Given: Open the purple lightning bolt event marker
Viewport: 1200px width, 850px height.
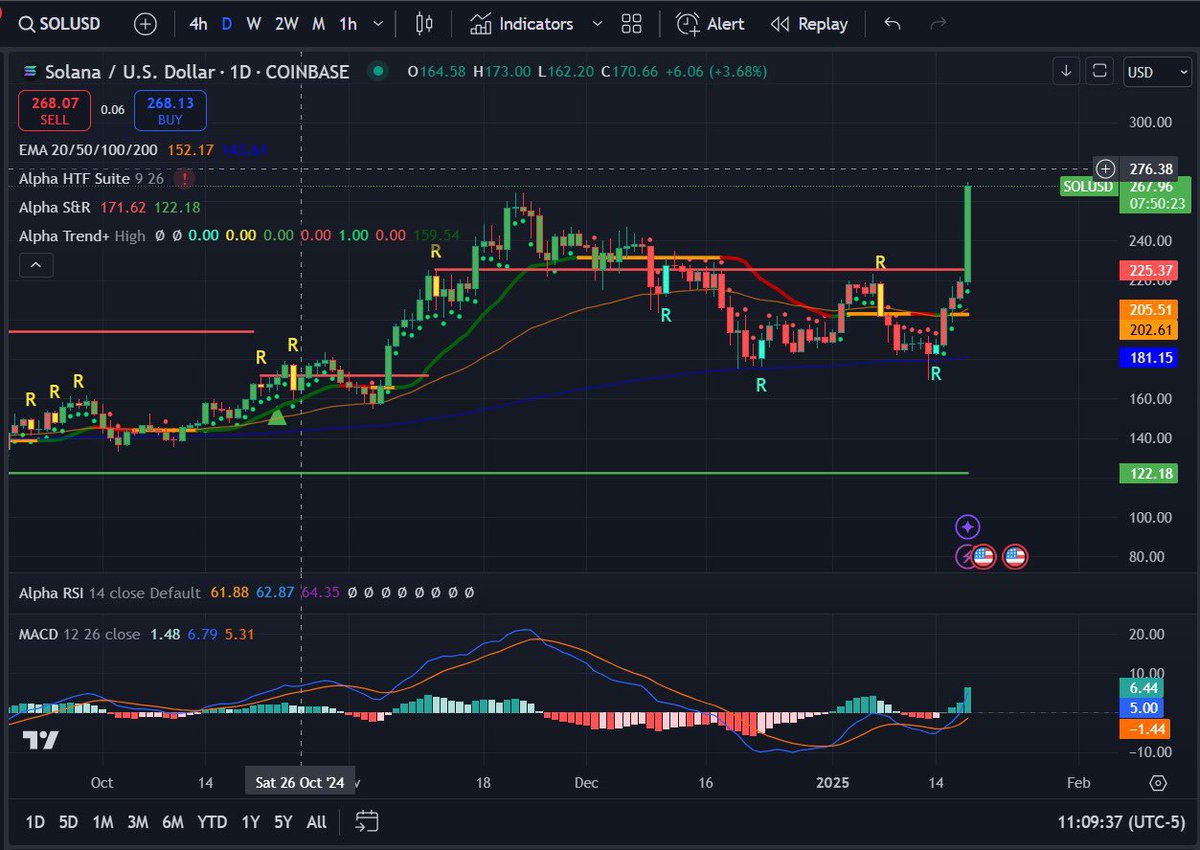Looking at the screenshot, I should [965, 557].
